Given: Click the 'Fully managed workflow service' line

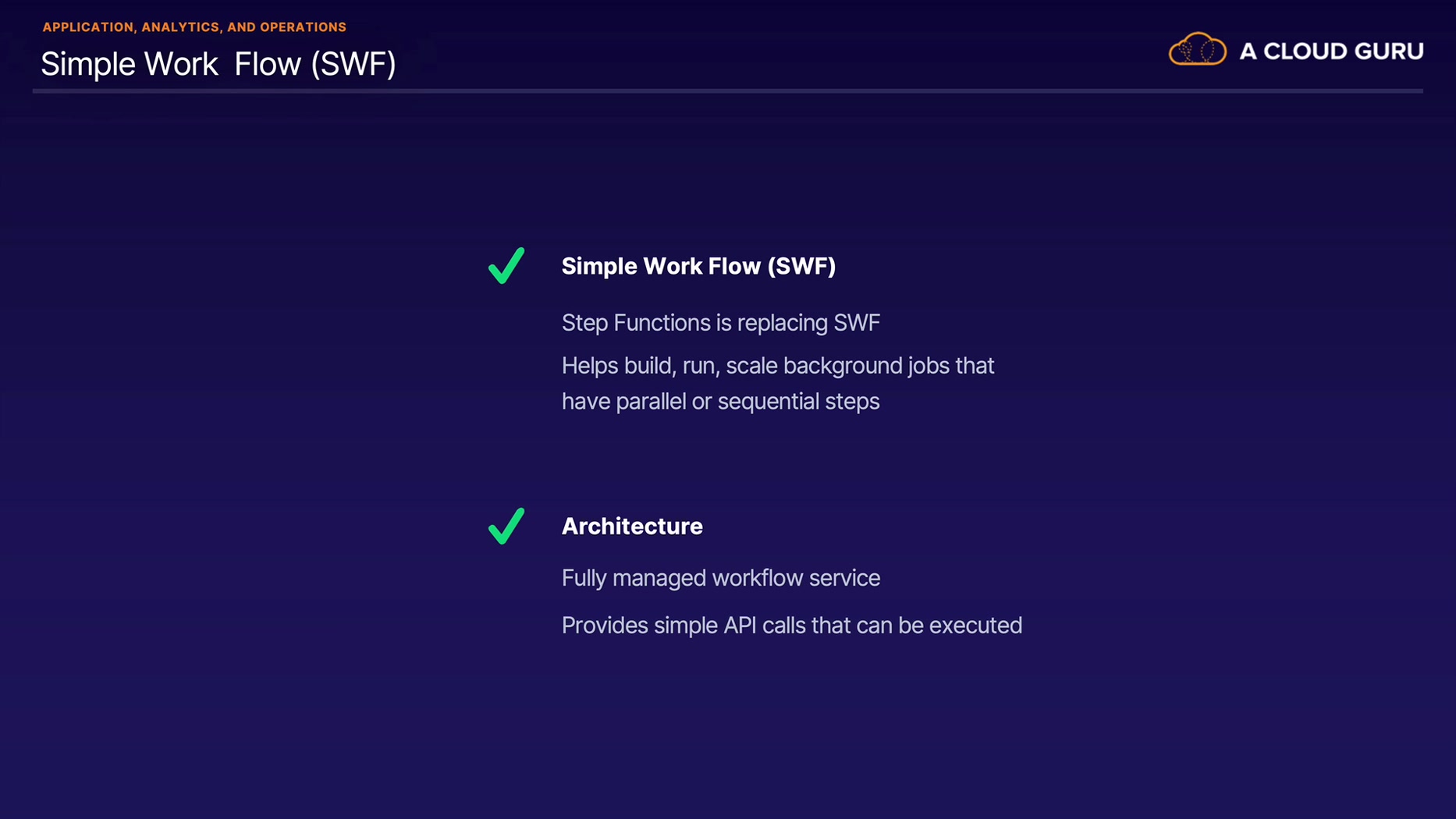Looking at the screenshot, I should [720, 578].
